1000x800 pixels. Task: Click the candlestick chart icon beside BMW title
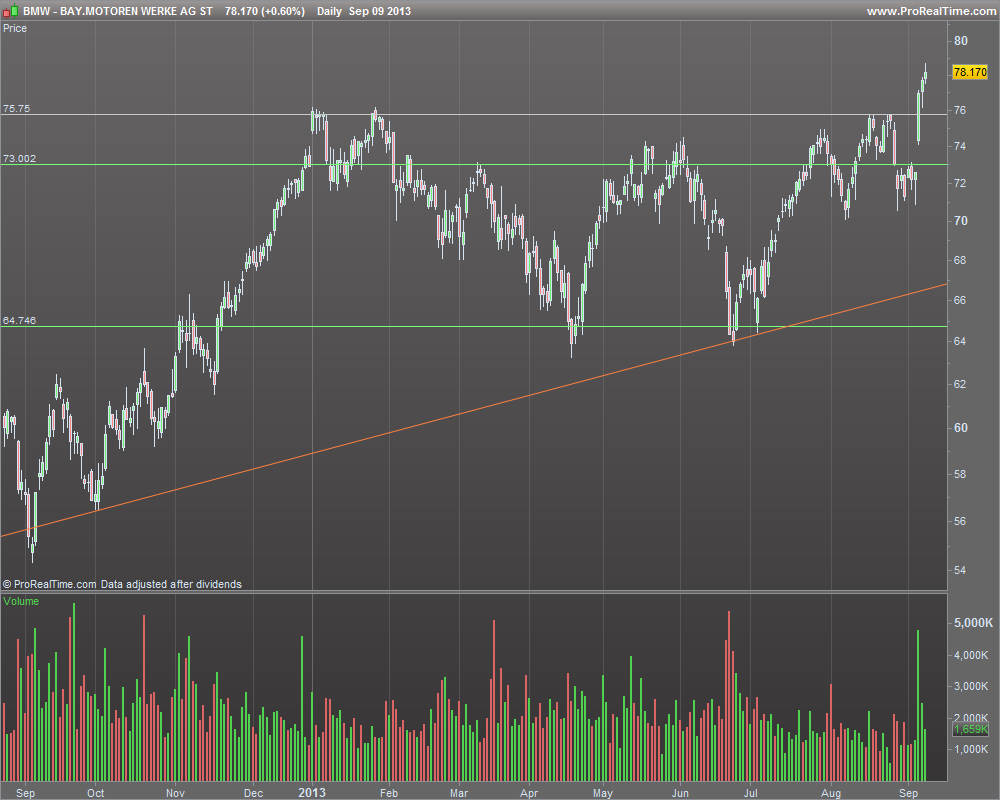10,11
